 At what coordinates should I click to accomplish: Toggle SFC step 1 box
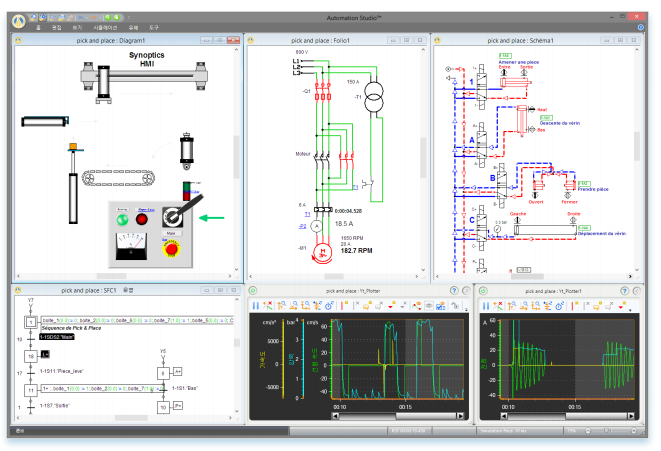(x=31, y=323)
